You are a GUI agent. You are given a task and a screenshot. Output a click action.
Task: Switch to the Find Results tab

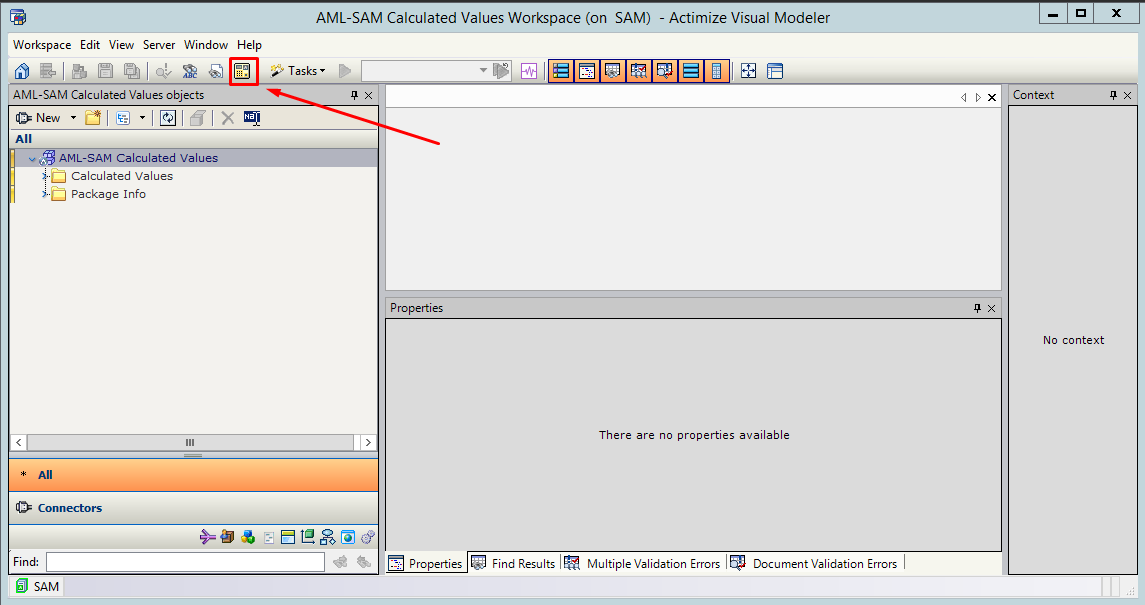514,563
